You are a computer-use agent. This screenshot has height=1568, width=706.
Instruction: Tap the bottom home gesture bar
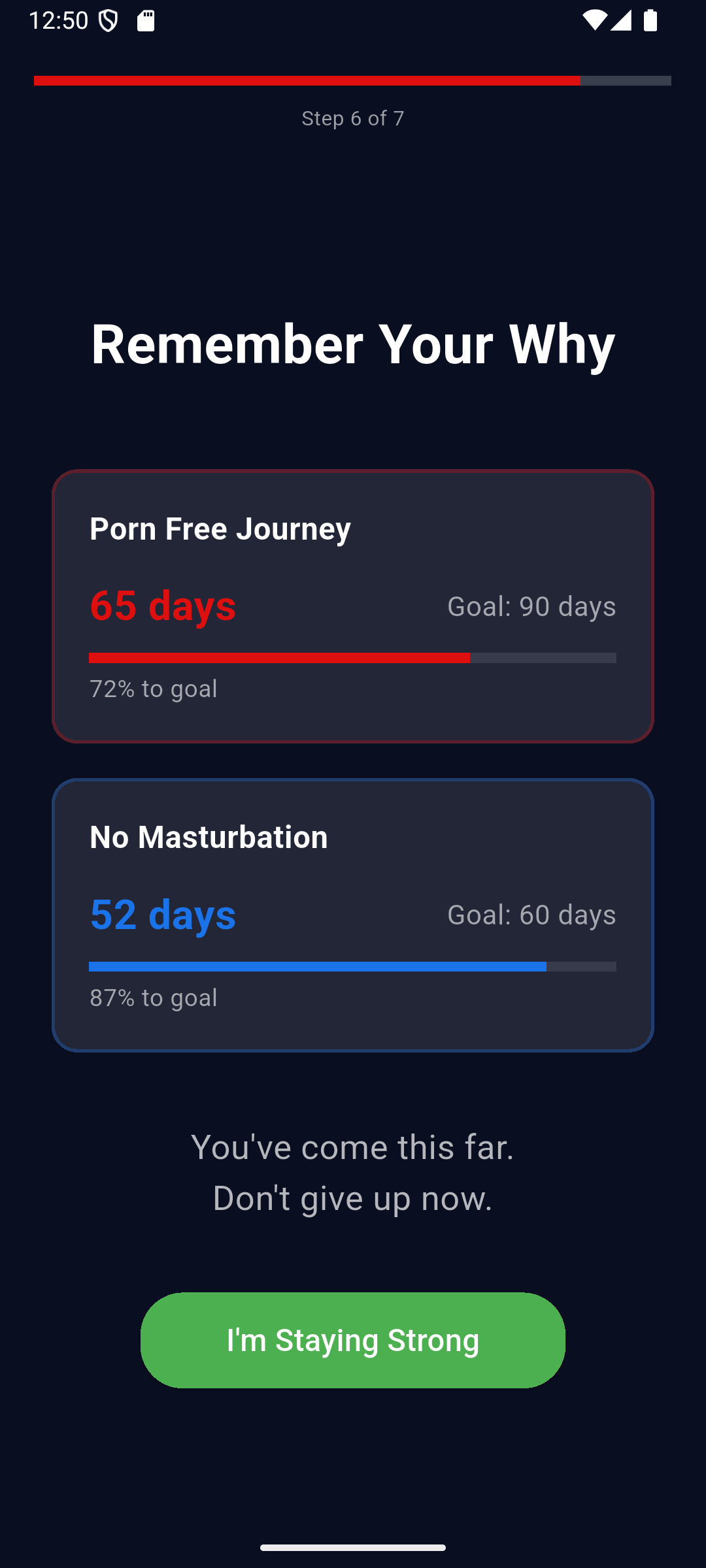click(352, 1547)
